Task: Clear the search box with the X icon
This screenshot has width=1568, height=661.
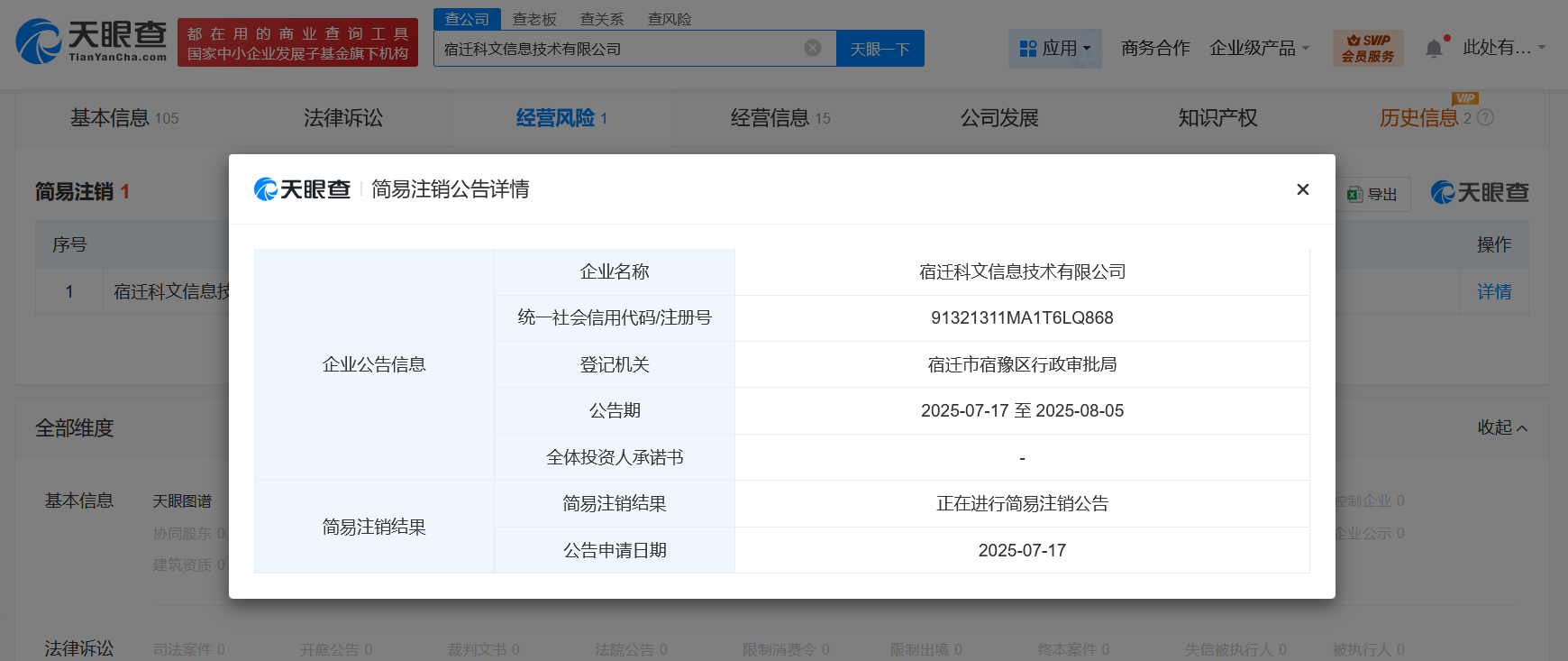Action: (813, 48)
